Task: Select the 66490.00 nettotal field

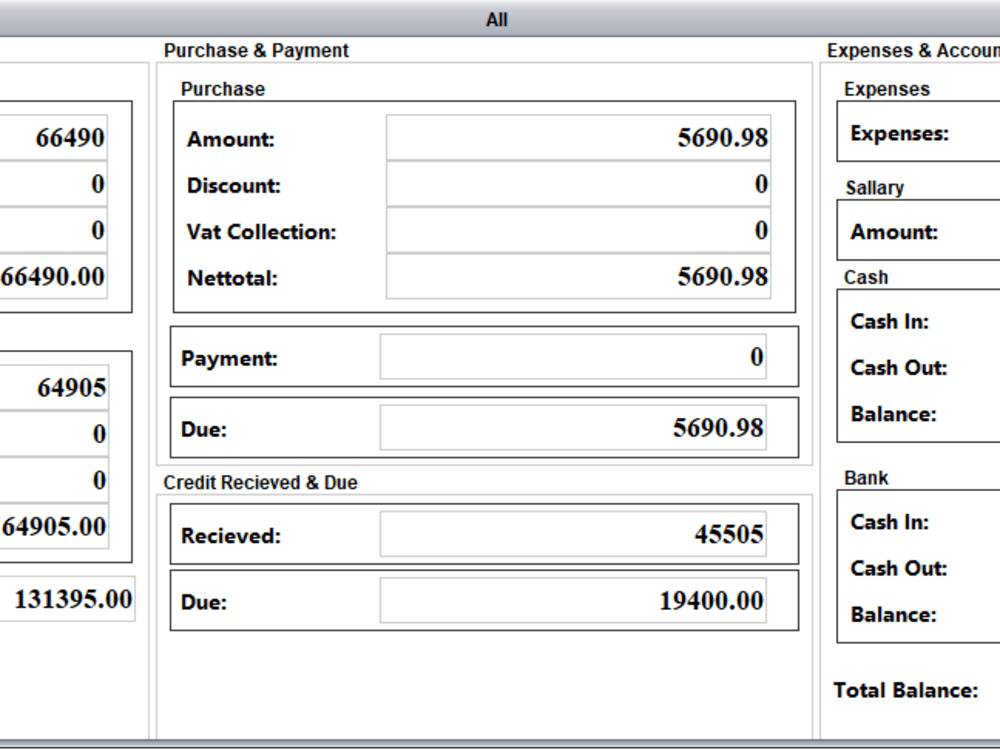Action: coord(54,277)
